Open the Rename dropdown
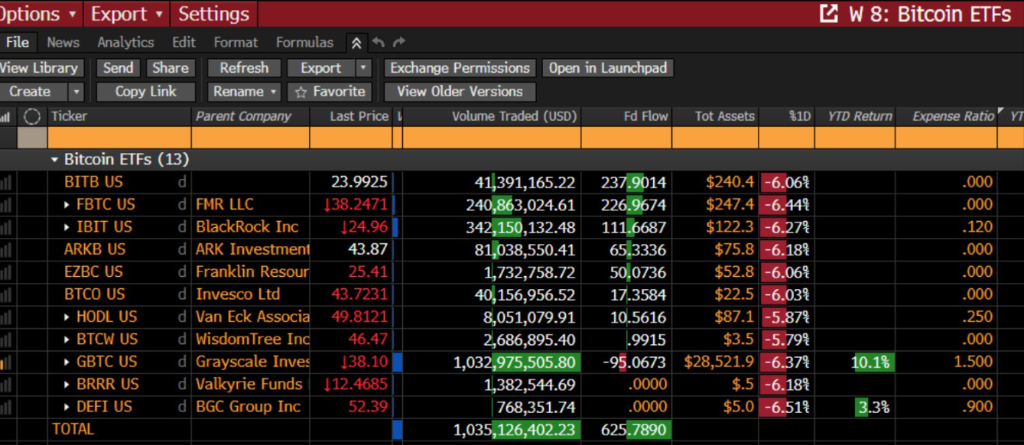Image resolution: width=1024 pixels, height=445 pixels. (245, 92)
